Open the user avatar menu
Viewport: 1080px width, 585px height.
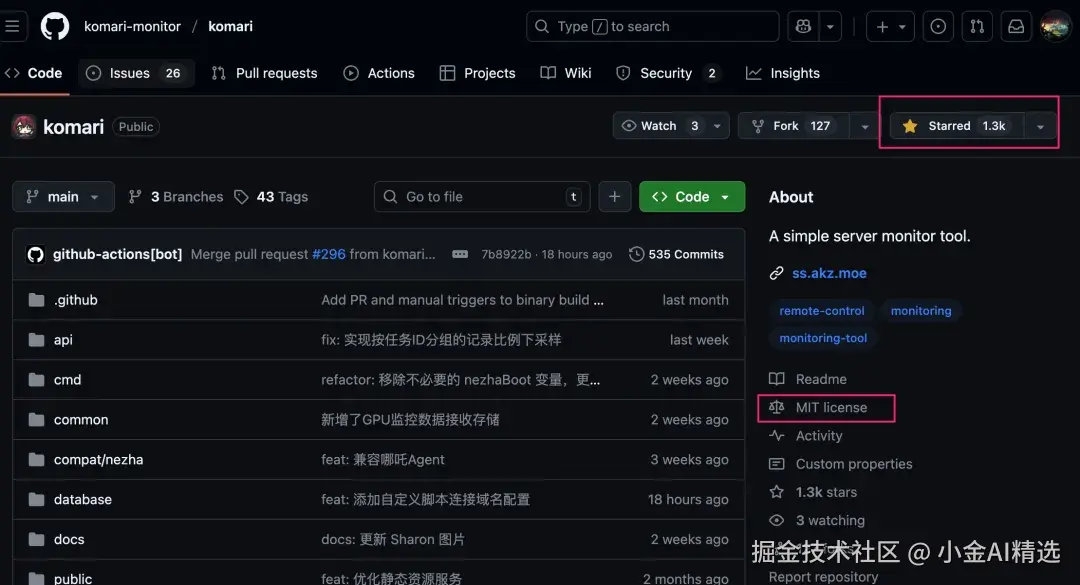pyautogui.click(x=1055, y=27)
